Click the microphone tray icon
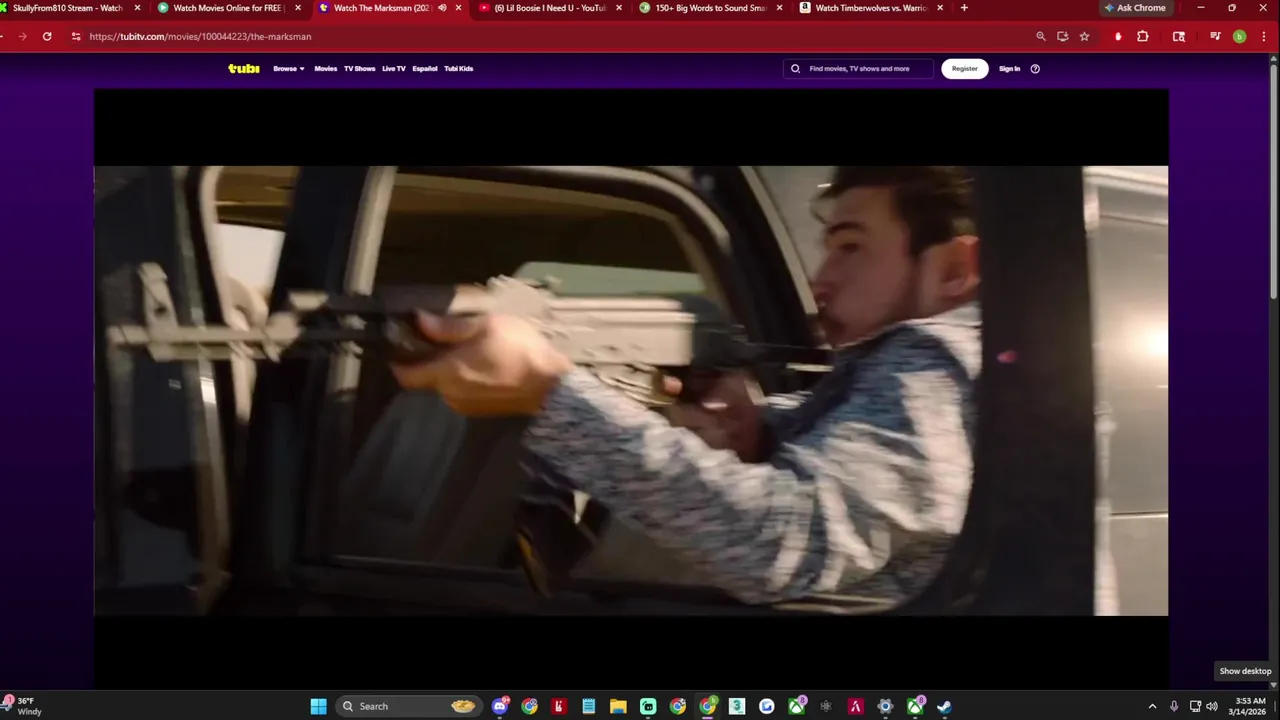The height and width of the screenshot is (720, 1280). click(1174, 706)
